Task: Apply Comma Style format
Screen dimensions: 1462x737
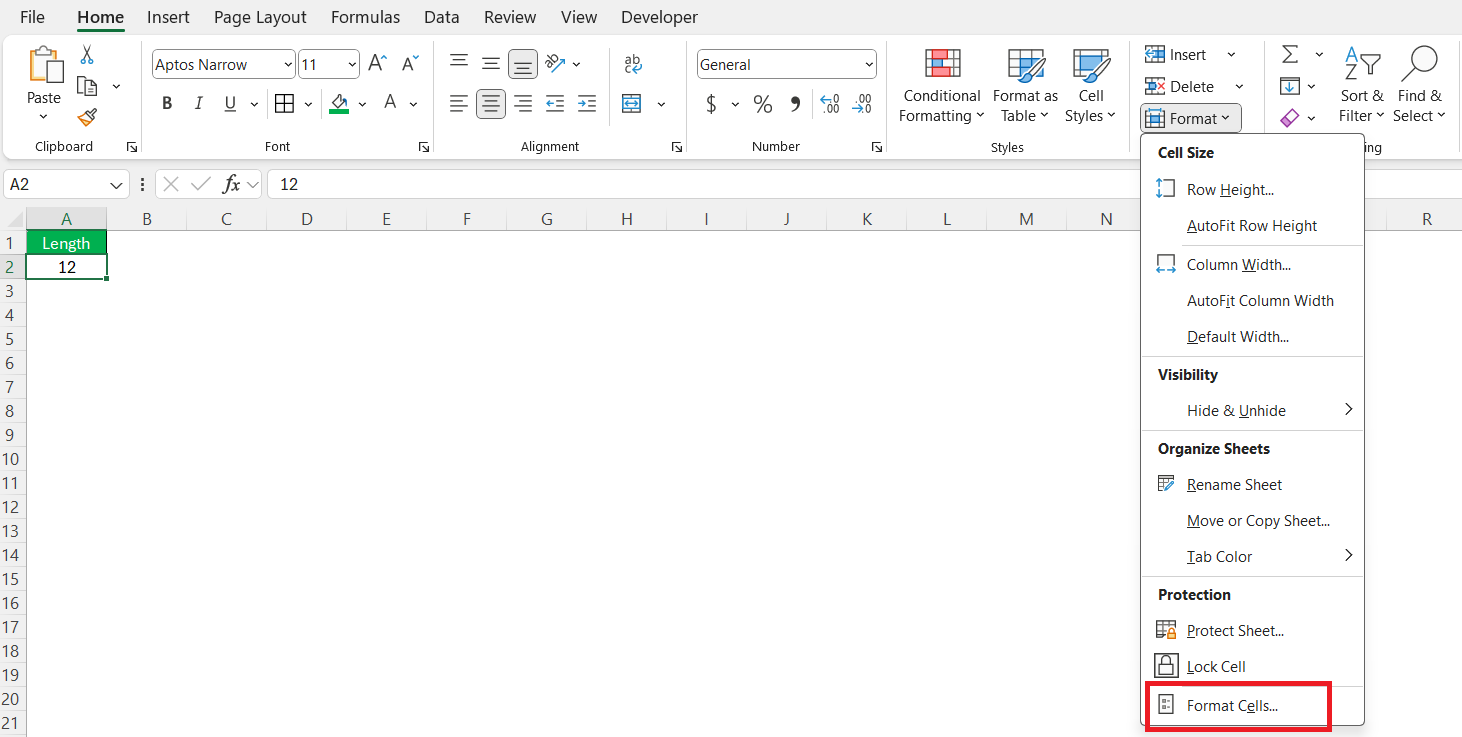Action: pyautogui.click(x=795, y=104)
